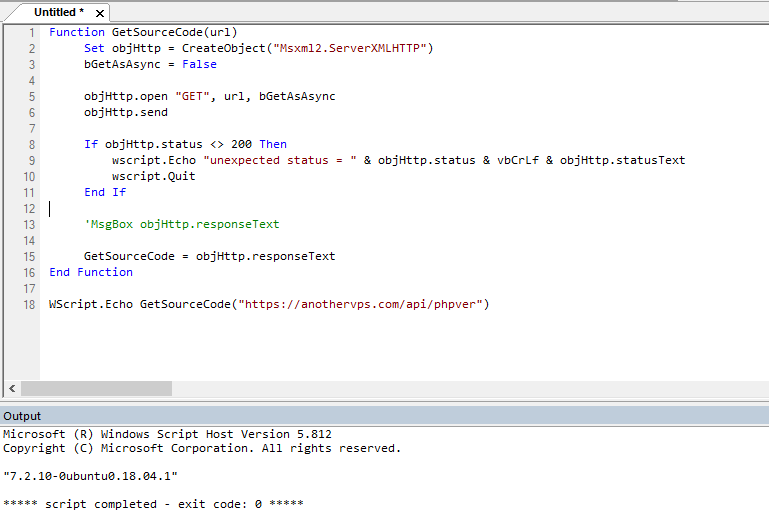
Task: Click the 'bGetAsAsync = False' line
Action: 150,64
